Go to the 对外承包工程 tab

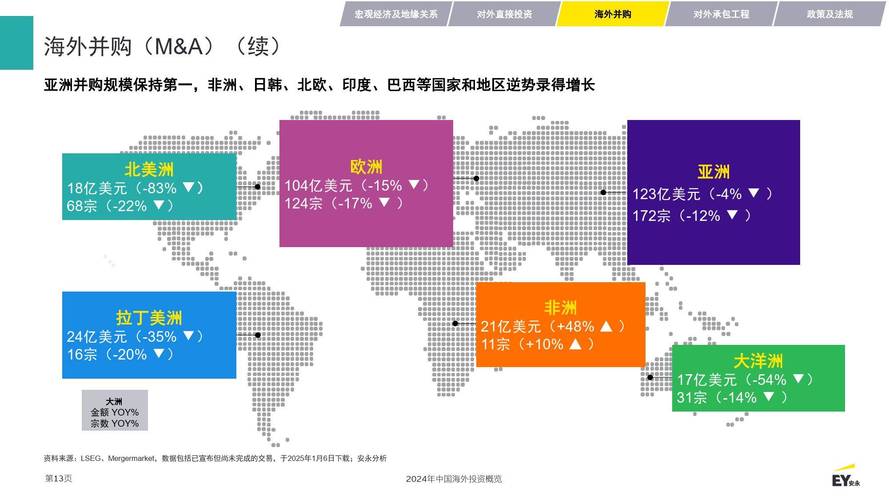coord(722,14)
